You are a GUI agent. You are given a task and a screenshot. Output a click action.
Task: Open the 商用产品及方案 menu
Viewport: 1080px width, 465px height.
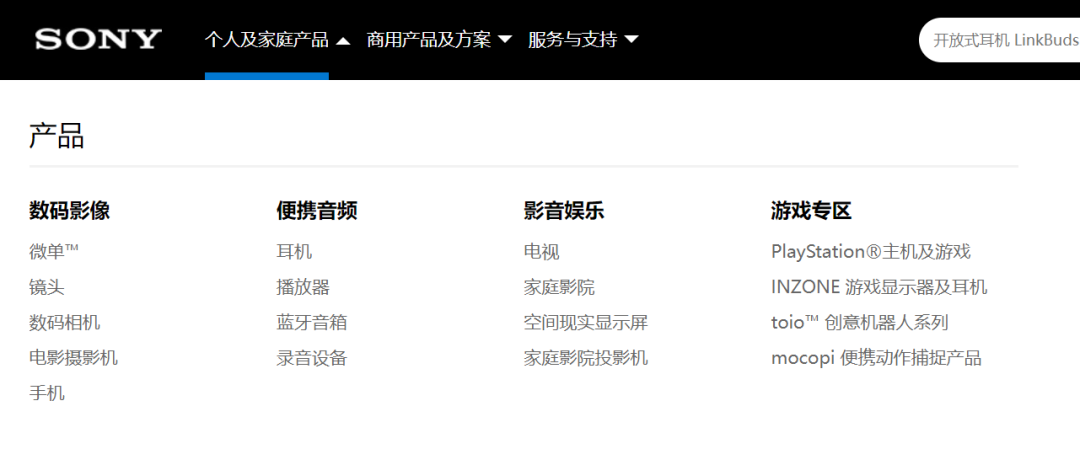[x=428, y=40]
